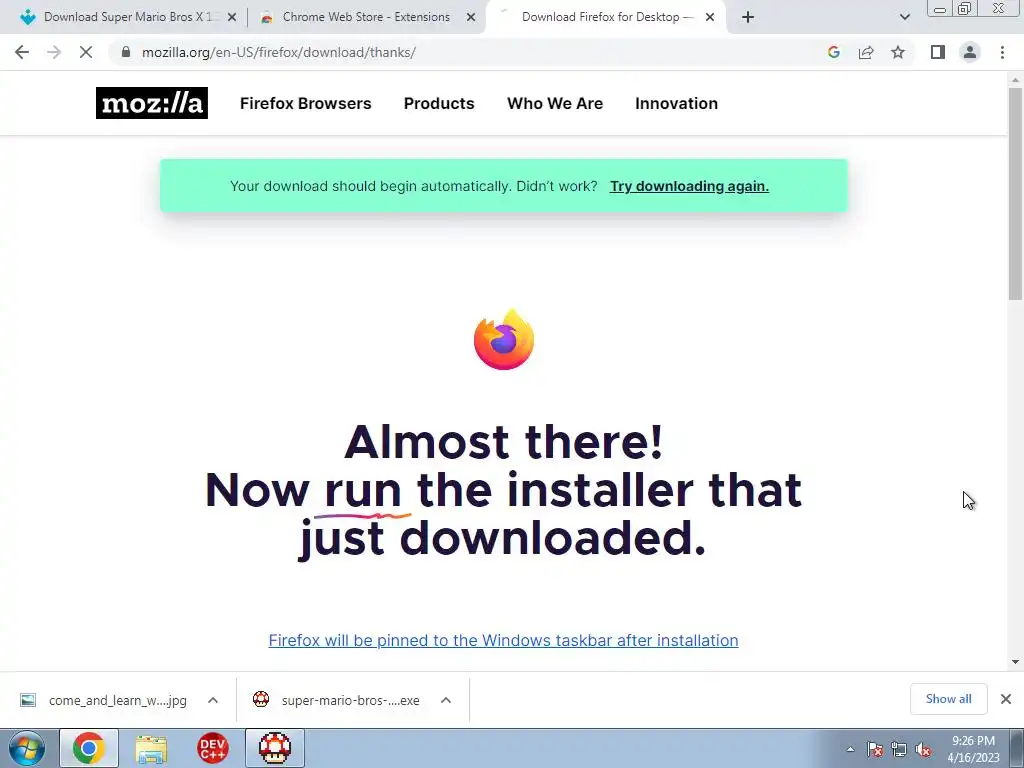Open taskbar clock and date
Viewport: 1024px width, 768px height.
point(973,749)
